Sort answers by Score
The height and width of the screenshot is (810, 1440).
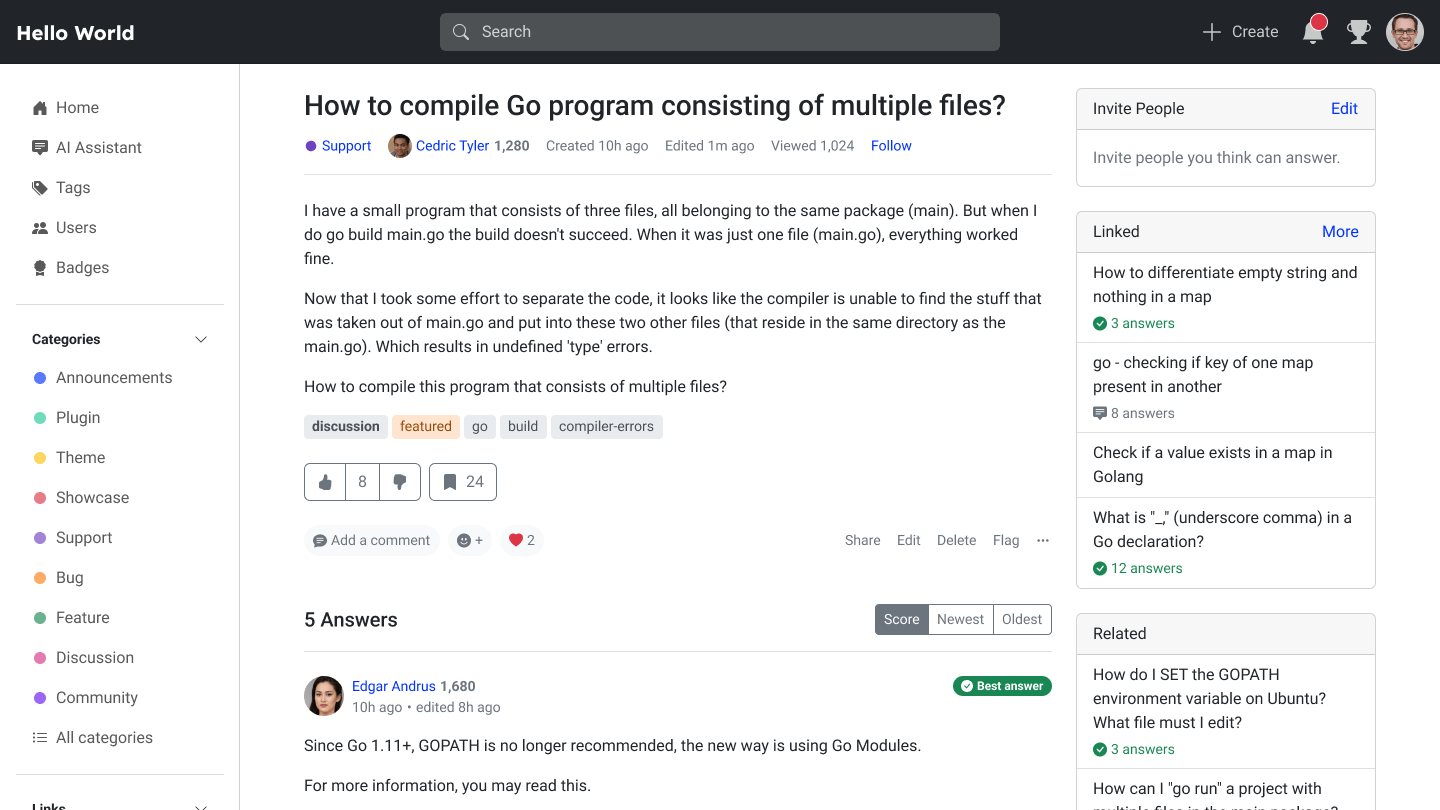(901, 619)
